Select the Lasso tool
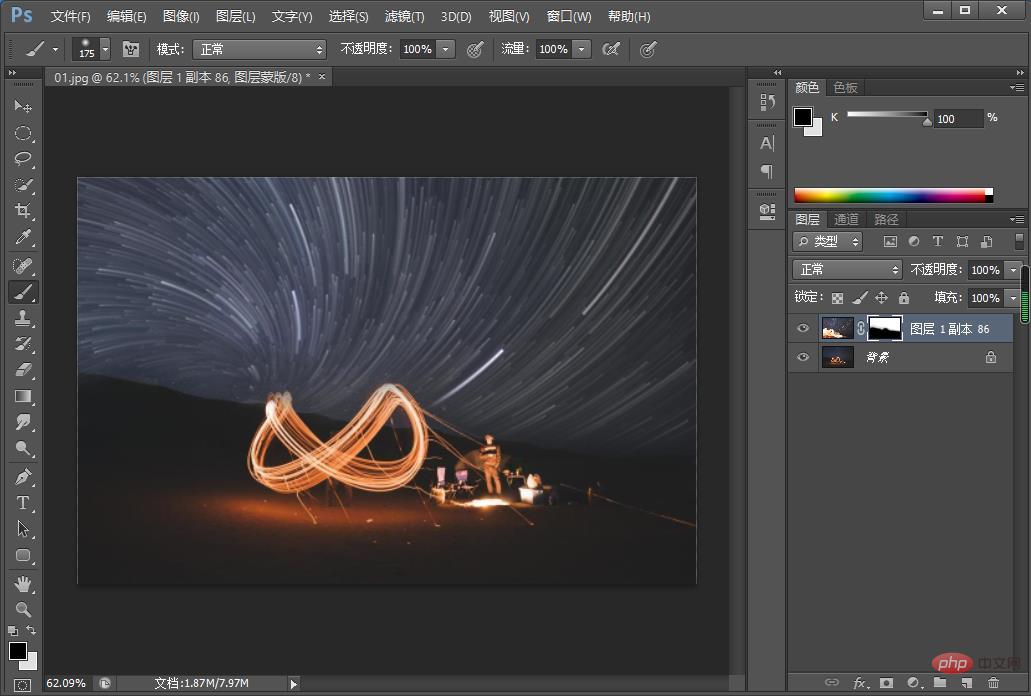Viewport: 1031px width, 696px height. click(23, 159)
